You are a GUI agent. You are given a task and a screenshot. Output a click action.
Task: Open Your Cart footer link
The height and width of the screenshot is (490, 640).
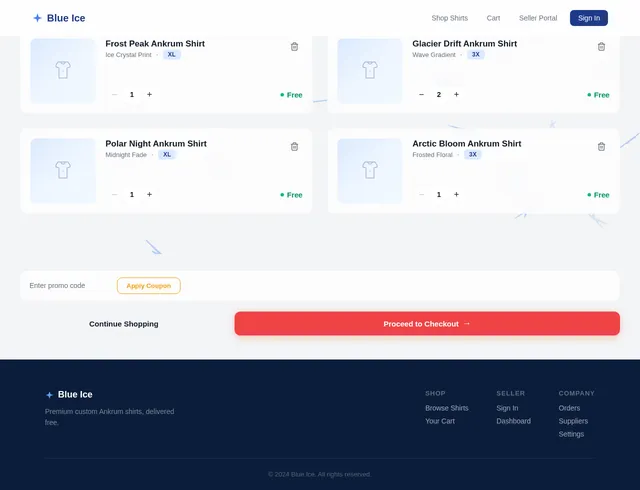[440, 421]
